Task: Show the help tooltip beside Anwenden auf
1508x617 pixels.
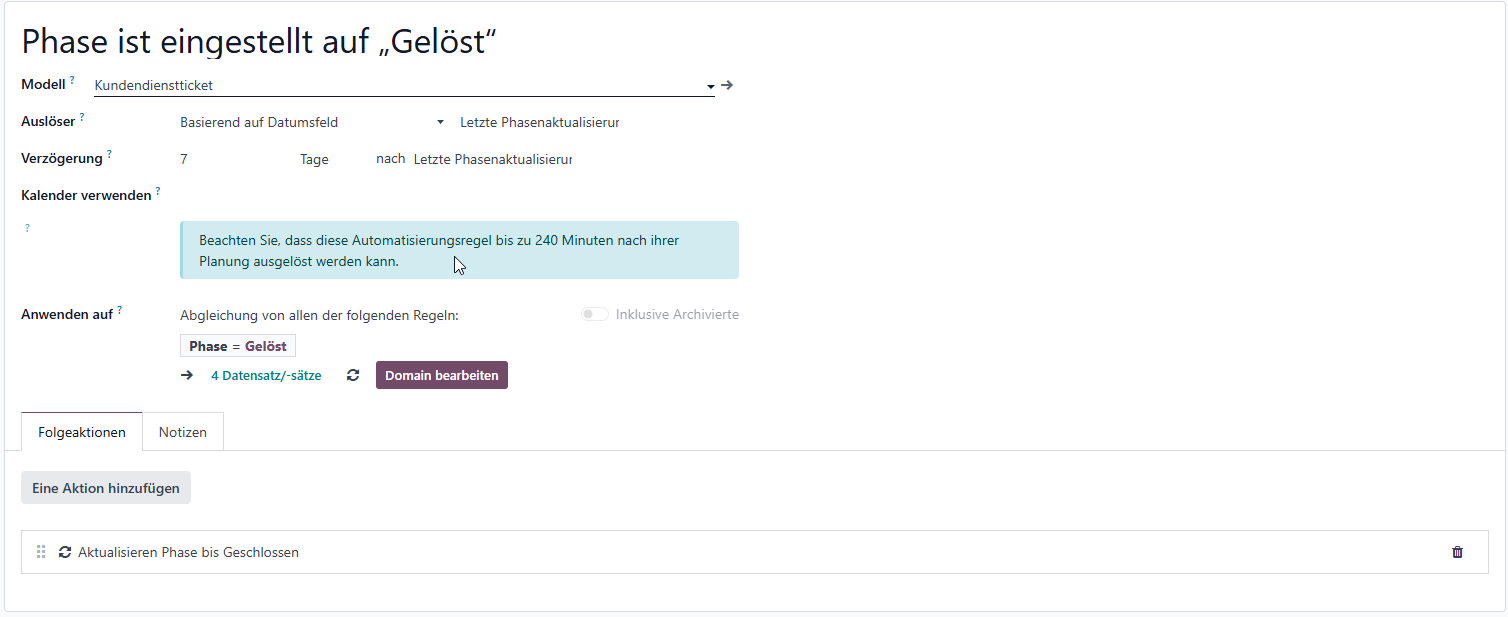Action: (x=120, y=310)
